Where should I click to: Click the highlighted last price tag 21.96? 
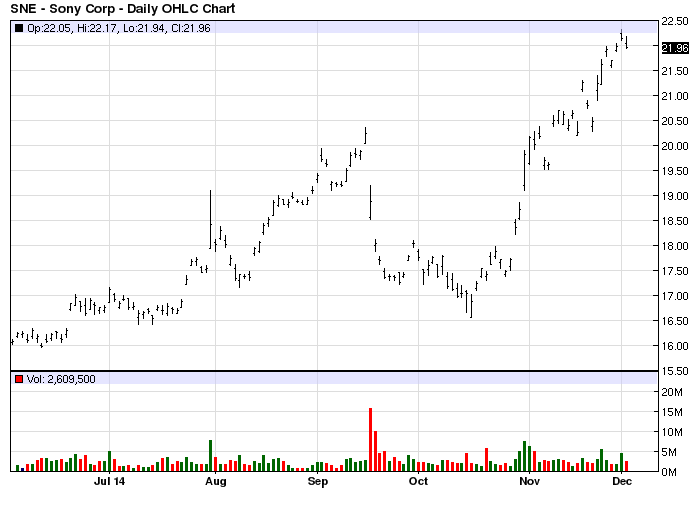[675, 48]
